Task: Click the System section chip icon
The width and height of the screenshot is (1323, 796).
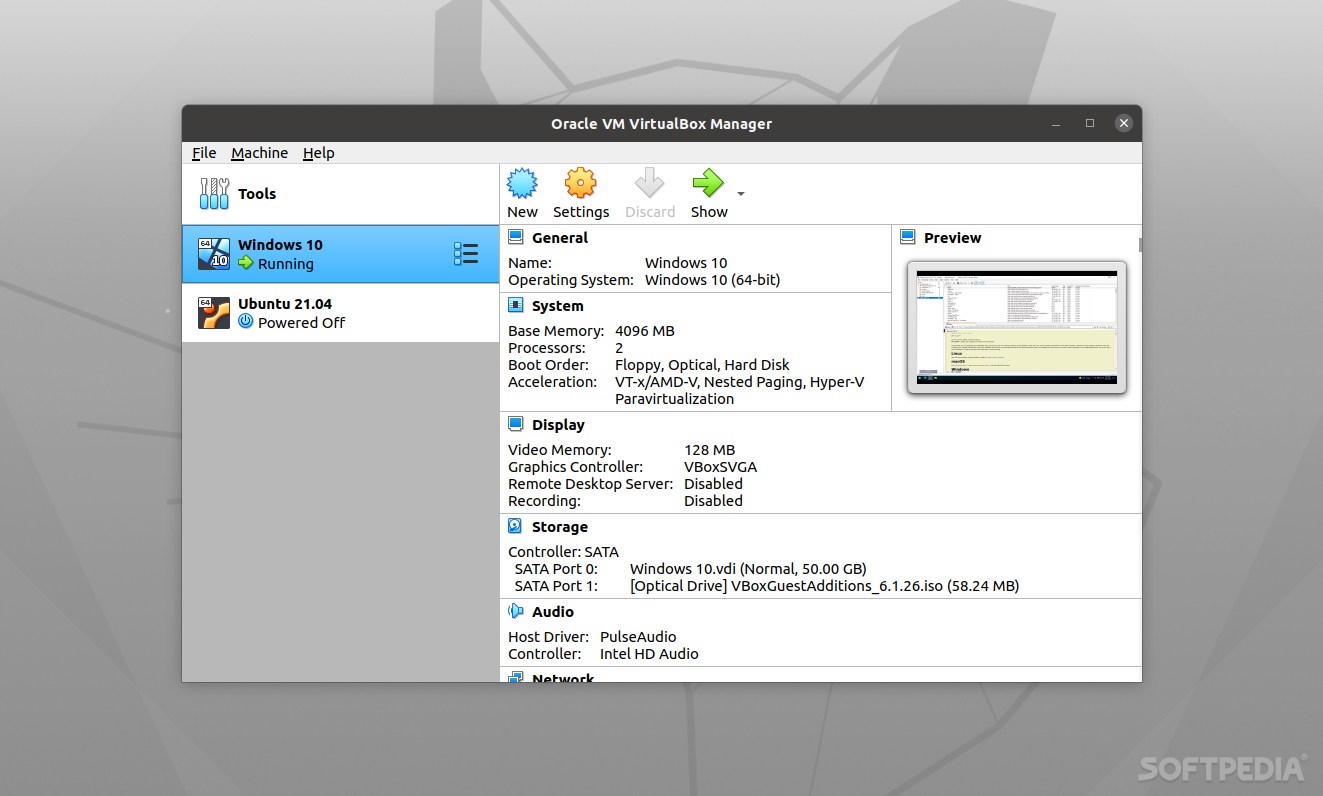Action: pyautogui.click(x=516, y=305)
